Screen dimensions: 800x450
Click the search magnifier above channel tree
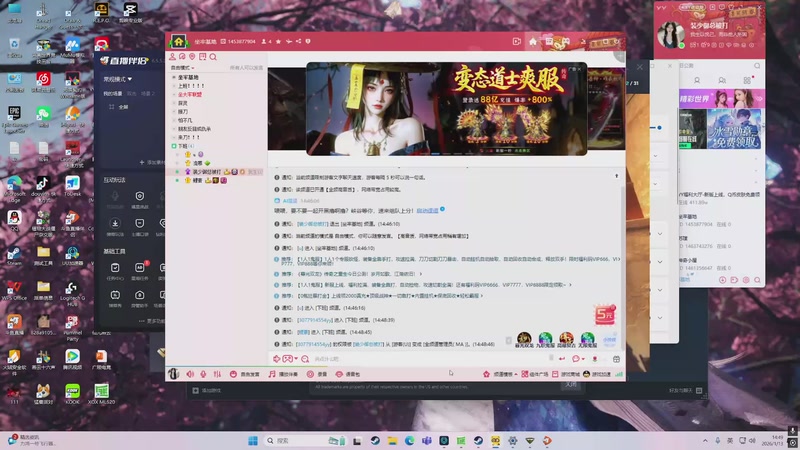coord(213,57)
